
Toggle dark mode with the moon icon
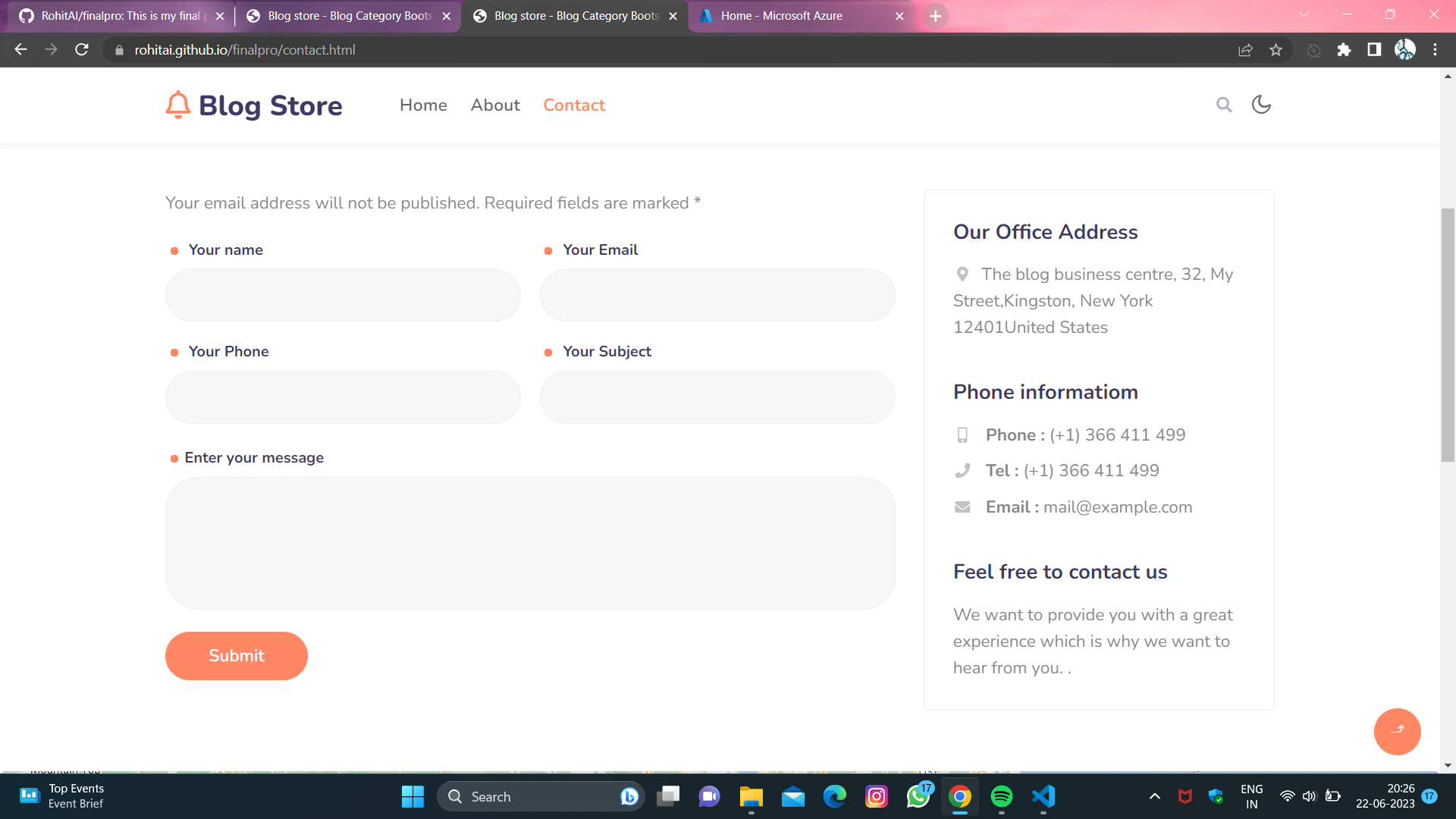tap(1261, 105)
